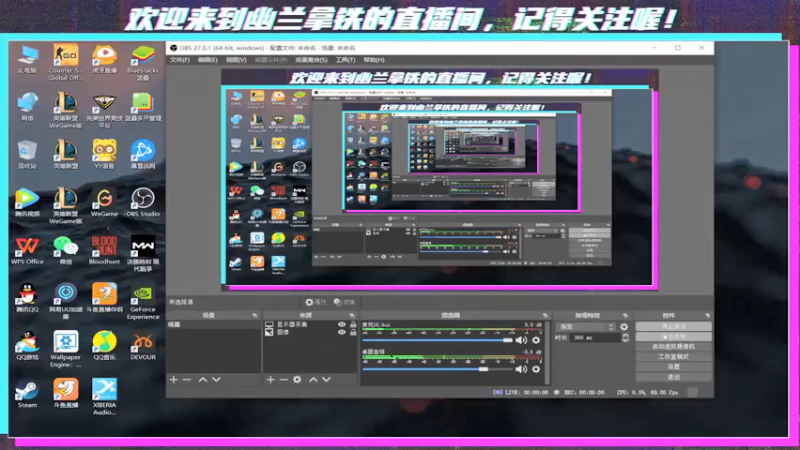Toggle the lock on the 显示器采集 source
The image size is (800, 450).
(x=353, y=324)
